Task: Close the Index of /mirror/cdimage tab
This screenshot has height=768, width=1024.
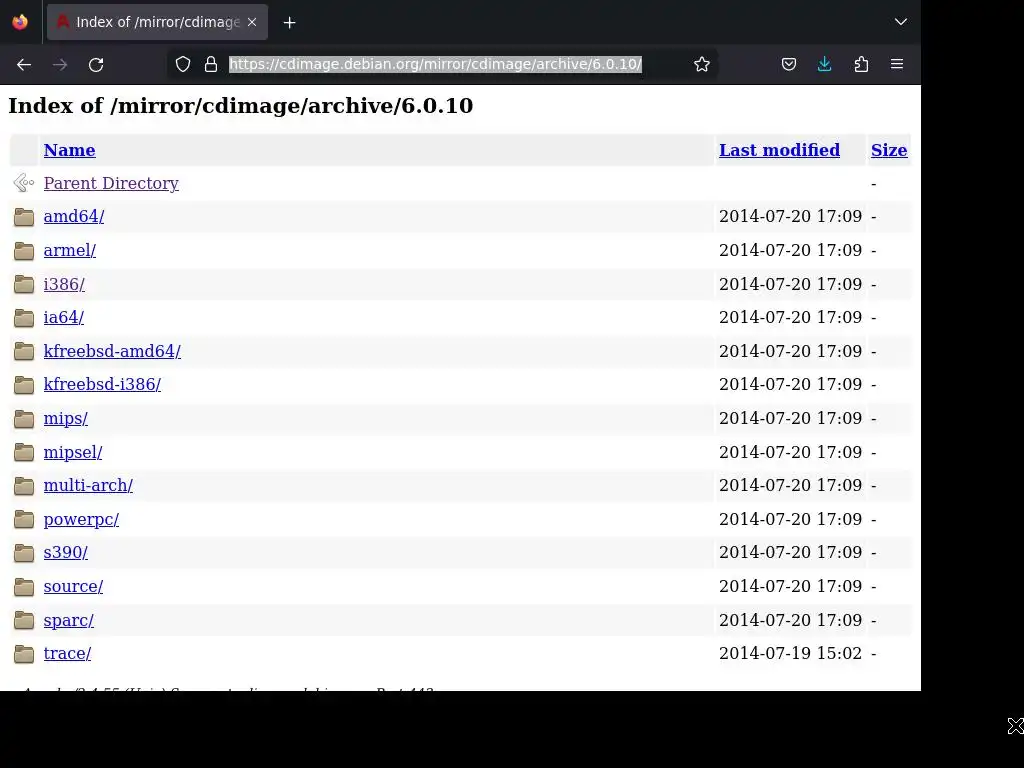Action: [252, 22]
